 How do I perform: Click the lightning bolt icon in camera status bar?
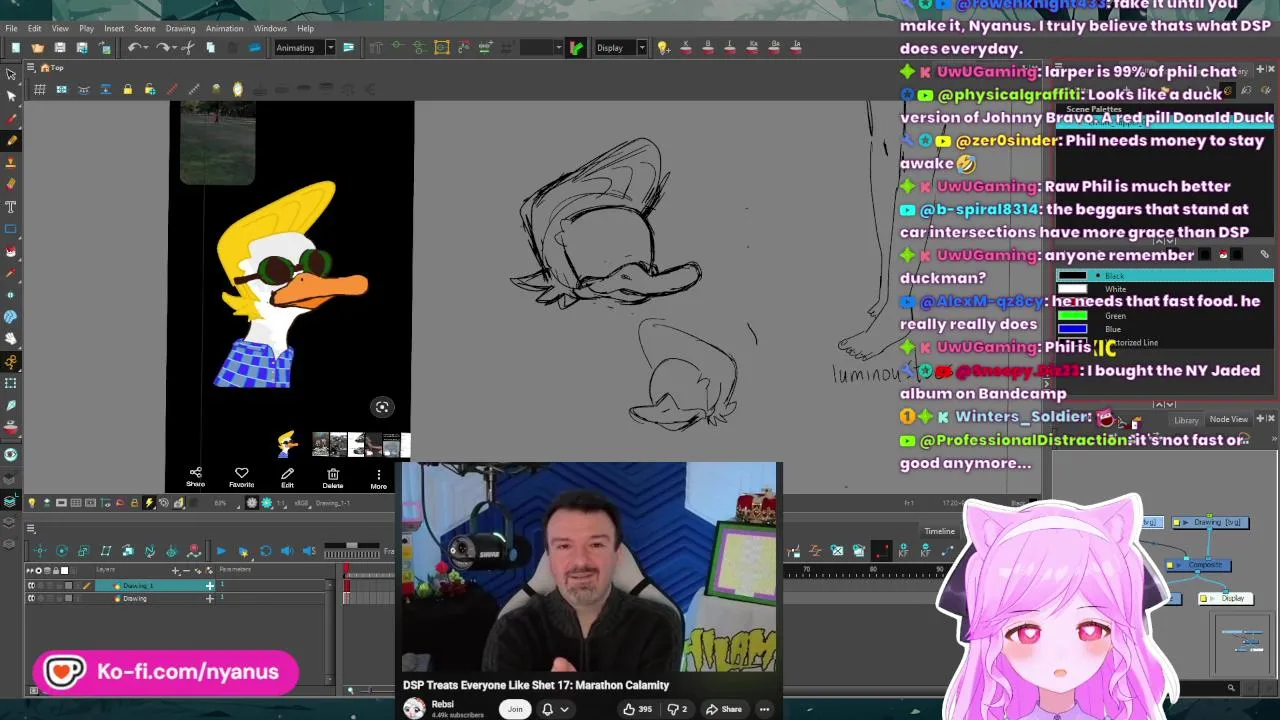point(149,503)
